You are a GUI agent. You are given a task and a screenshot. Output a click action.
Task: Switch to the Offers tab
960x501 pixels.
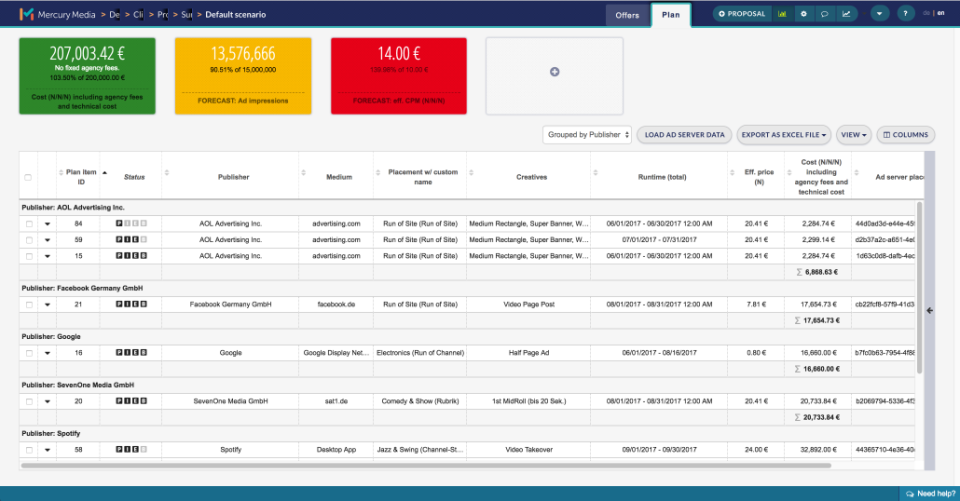[x=627, y=15]
